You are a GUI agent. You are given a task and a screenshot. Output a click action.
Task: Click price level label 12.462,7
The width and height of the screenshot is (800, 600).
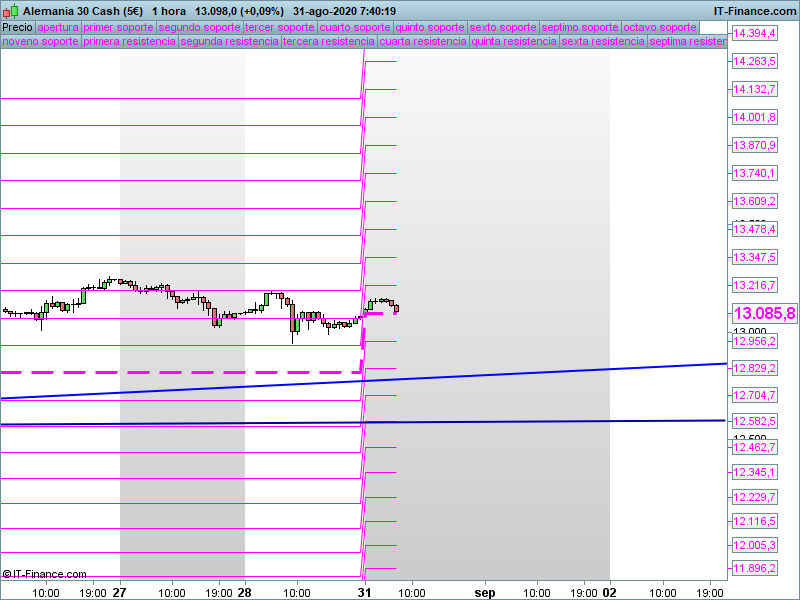pyautogui.click(x=755, y=447)
